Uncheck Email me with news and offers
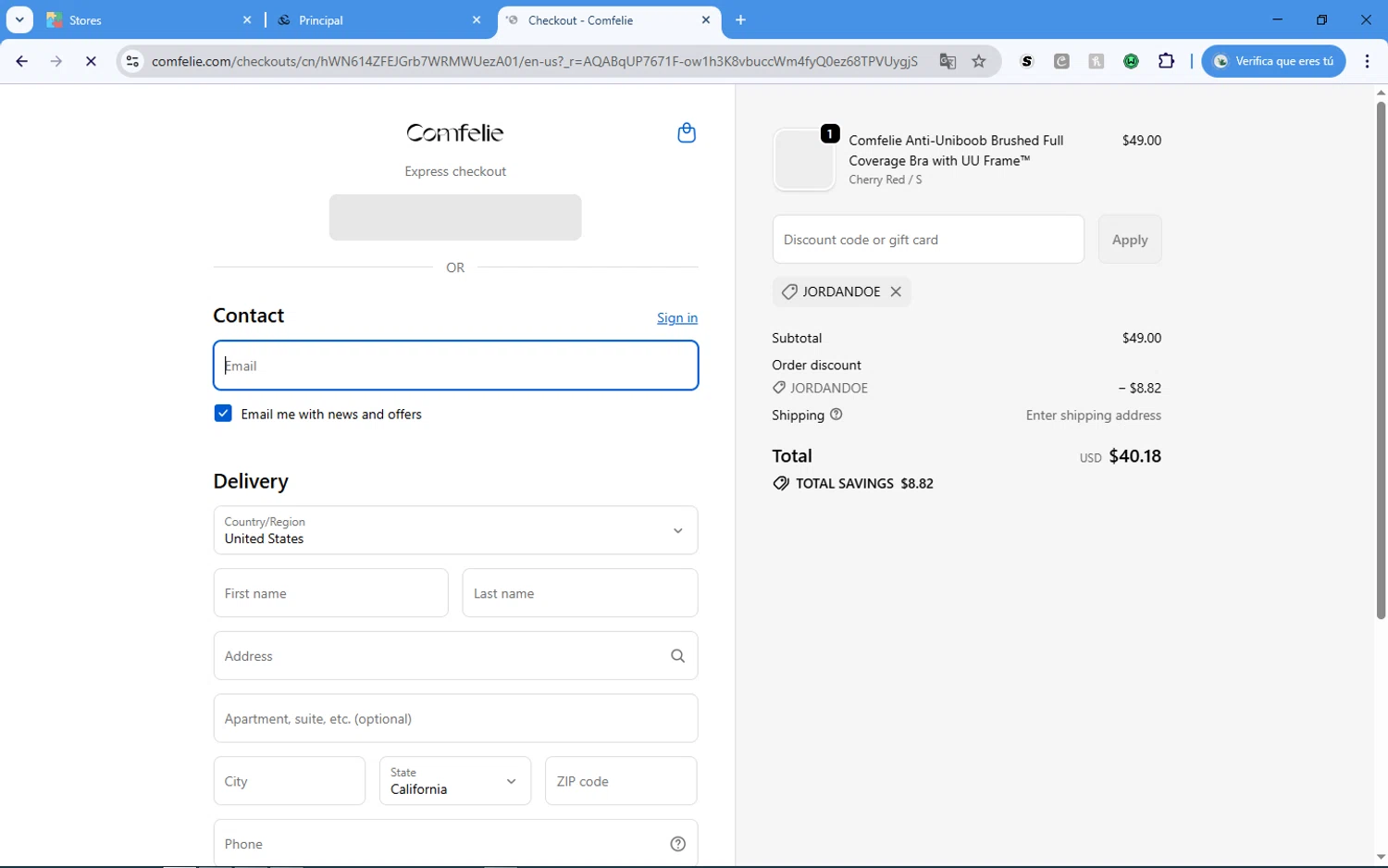 coord(223,414)
